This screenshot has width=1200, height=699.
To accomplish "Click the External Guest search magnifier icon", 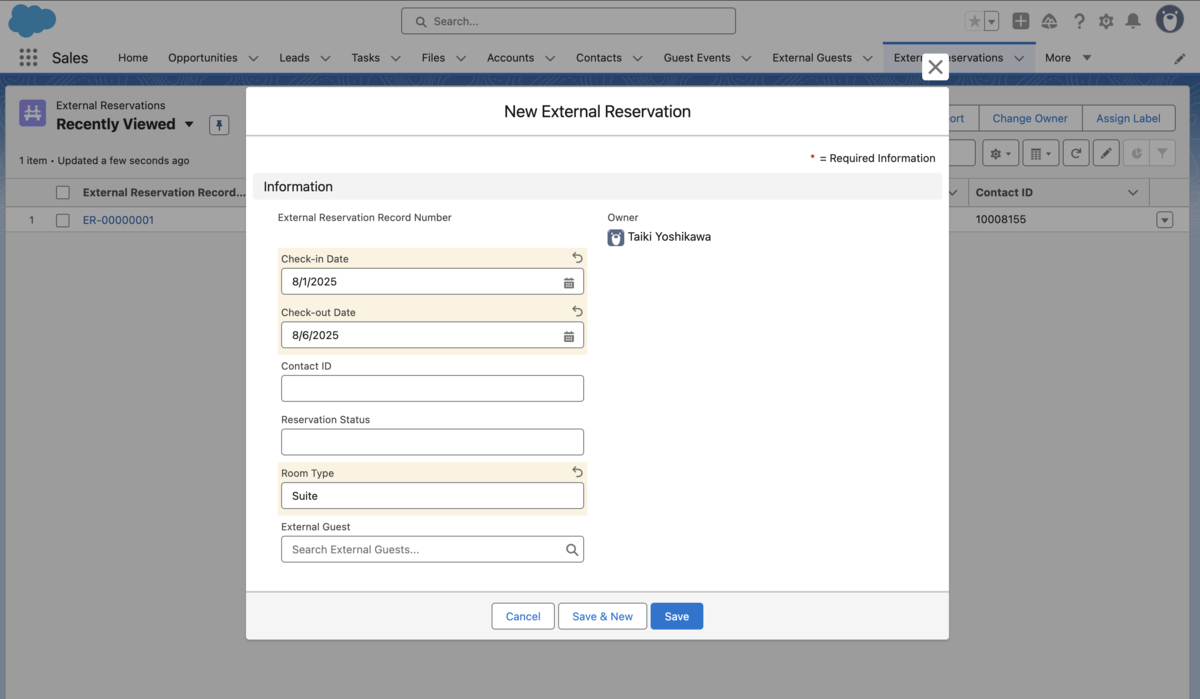I will coord(572,549).
